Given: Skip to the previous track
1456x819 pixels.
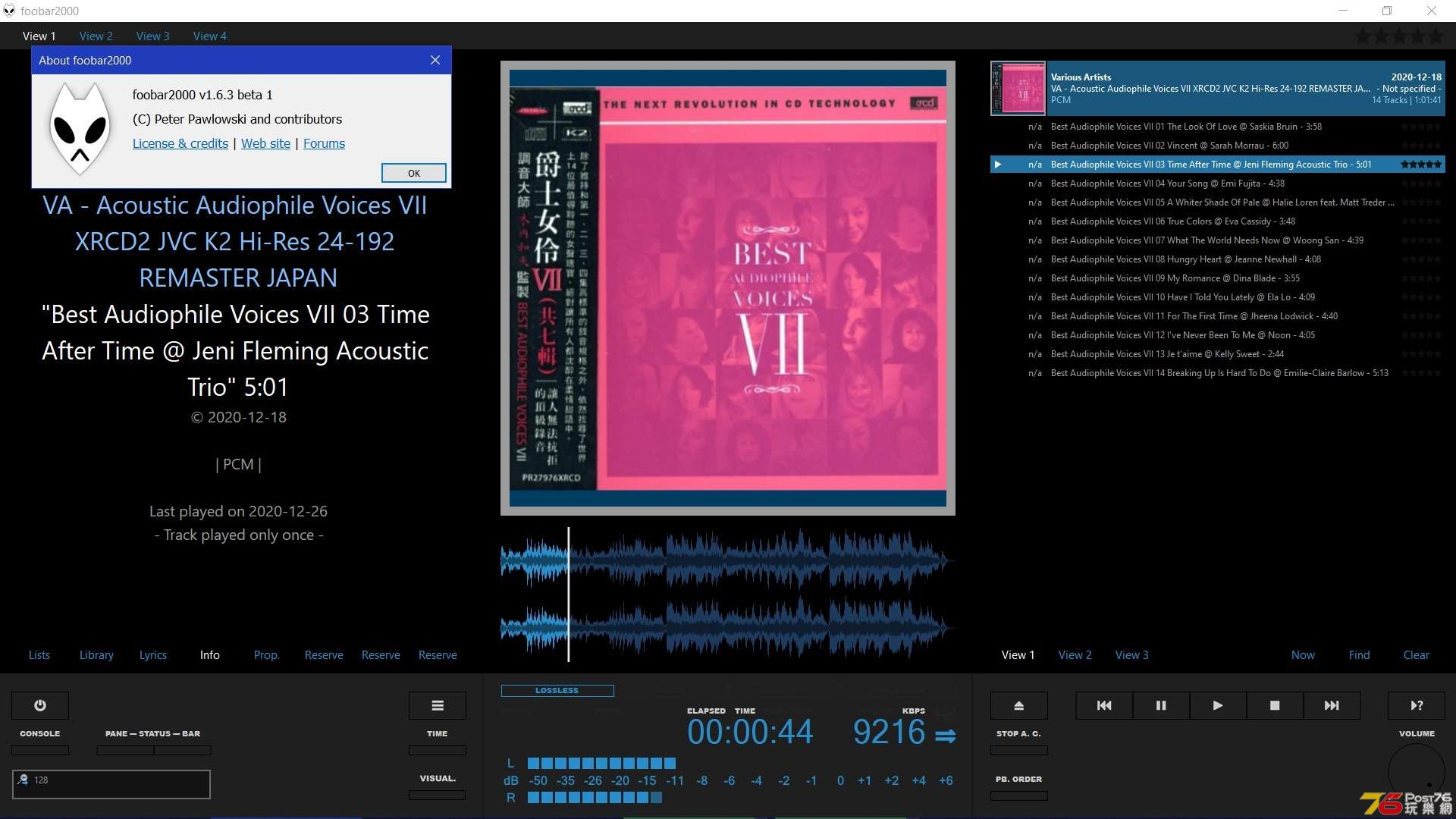Looking at the screenshot, I should tap(1104, 705).
